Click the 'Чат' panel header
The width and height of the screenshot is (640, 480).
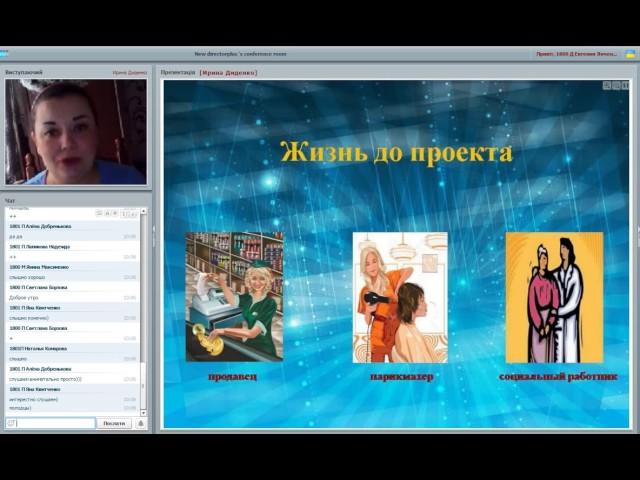point(10,201)
